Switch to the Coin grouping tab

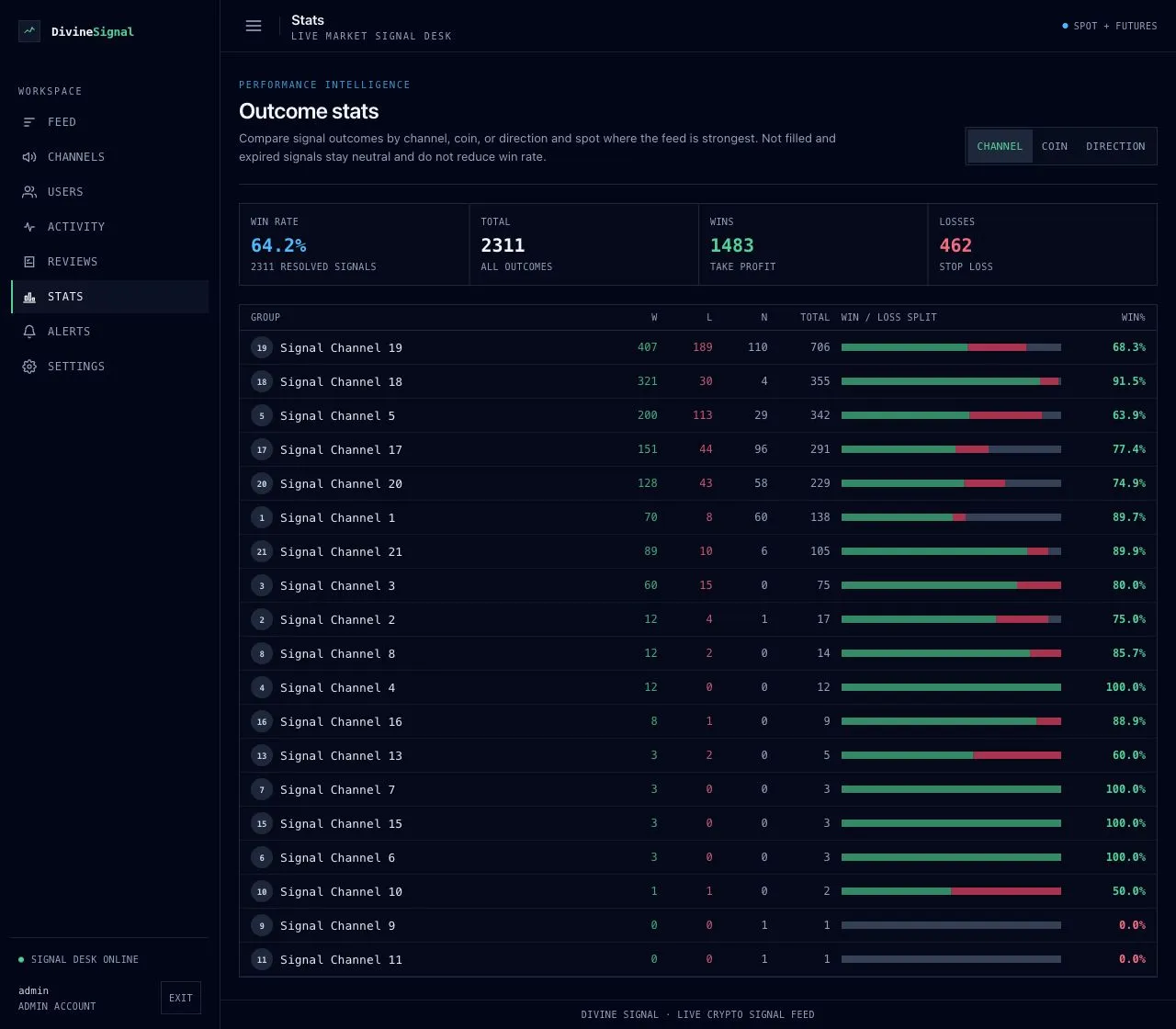1054,146
